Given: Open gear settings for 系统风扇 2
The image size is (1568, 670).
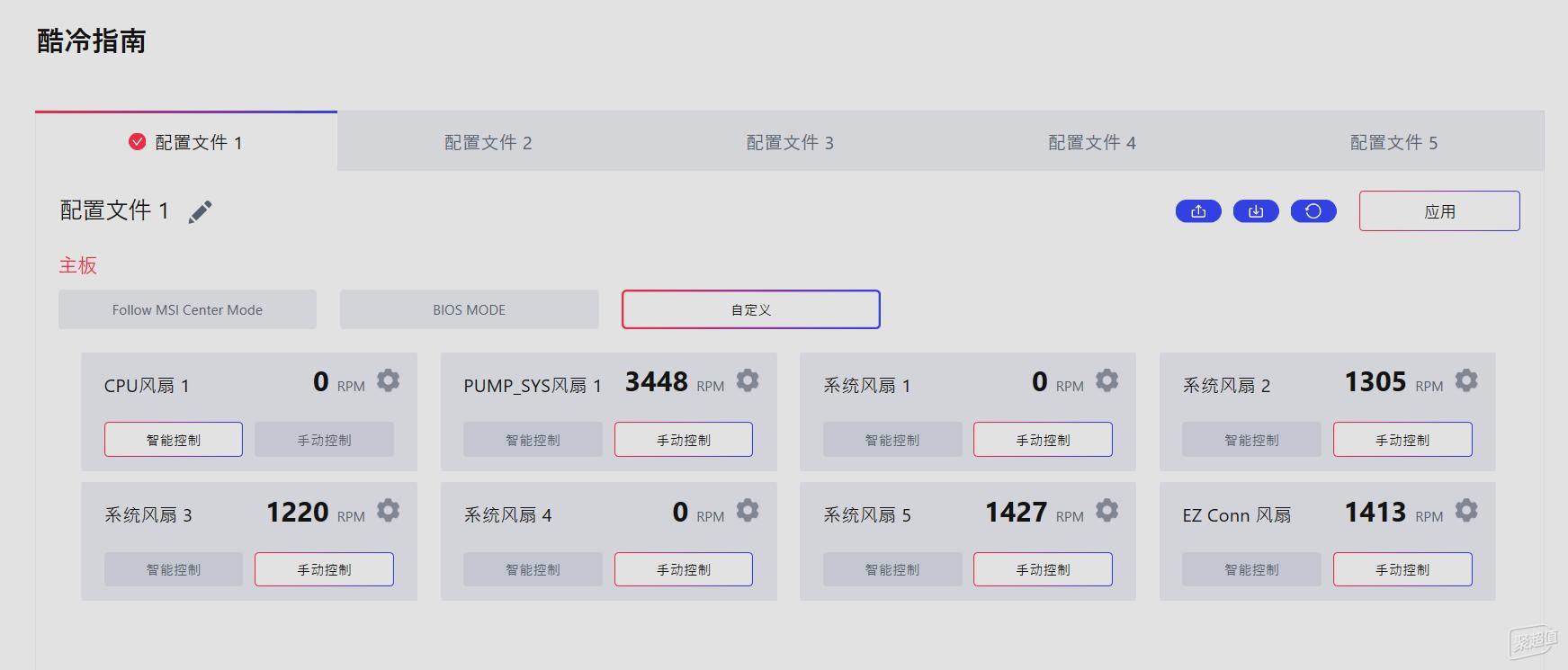Looking at the screenshot, I should tap(1465, 381).
